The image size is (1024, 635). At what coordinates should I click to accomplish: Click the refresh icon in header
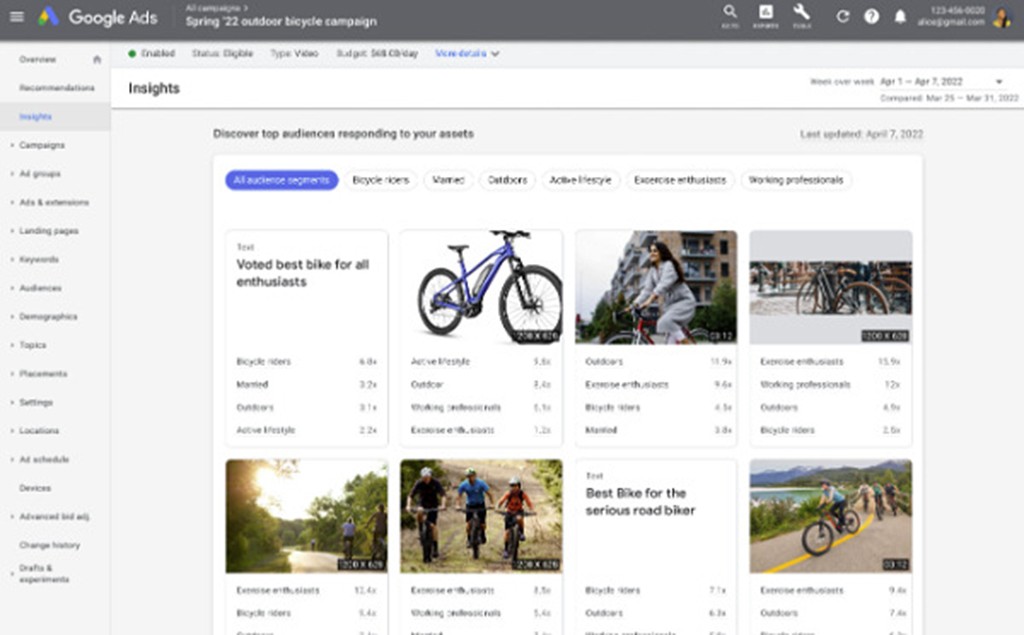point(843,17)
